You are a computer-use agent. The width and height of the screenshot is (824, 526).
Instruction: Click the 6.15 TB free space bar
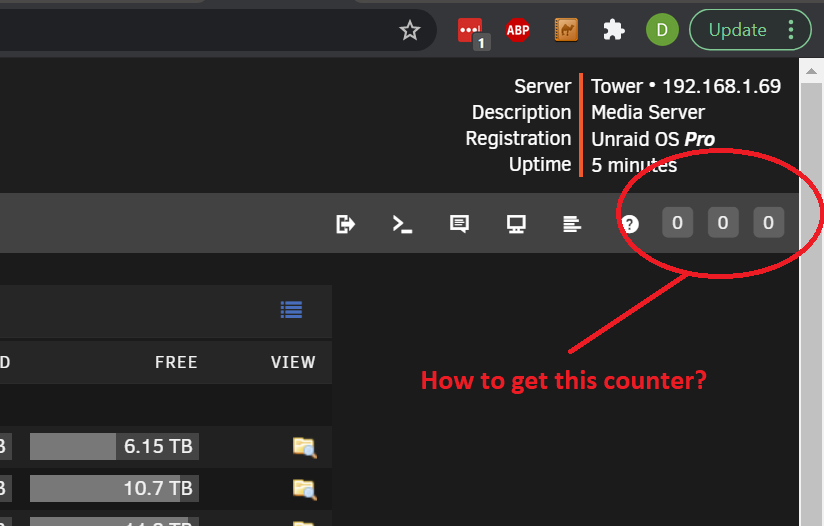114,447
